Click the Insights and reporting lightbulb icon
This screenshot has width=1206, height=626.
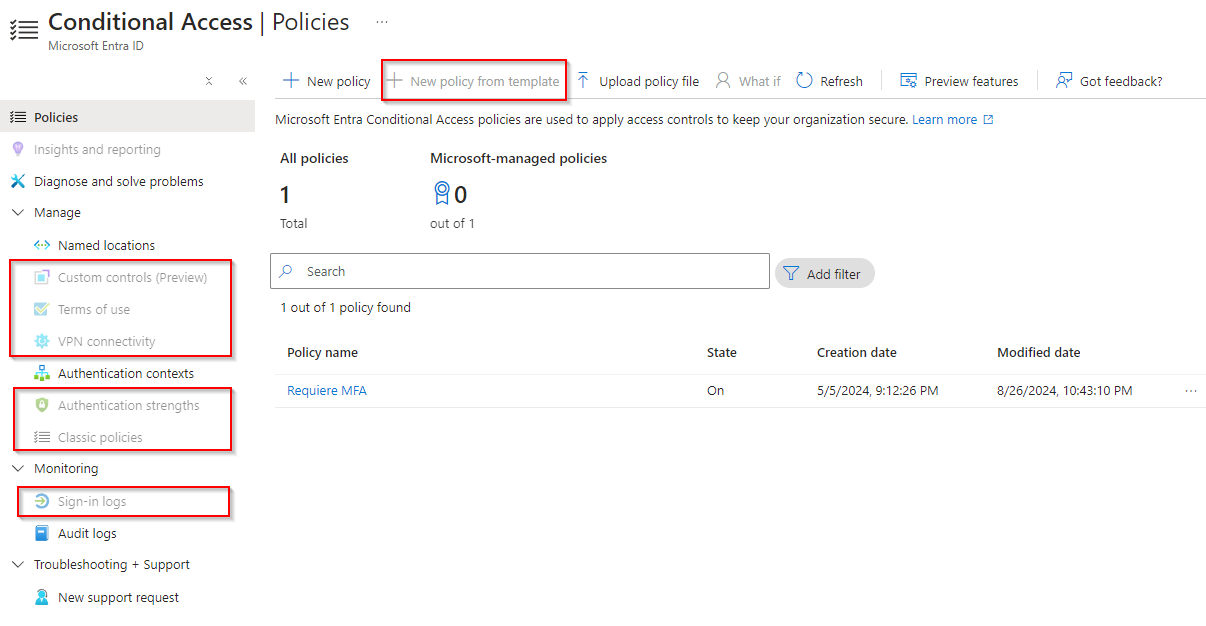pyautogui.click(x=18, y=149)
